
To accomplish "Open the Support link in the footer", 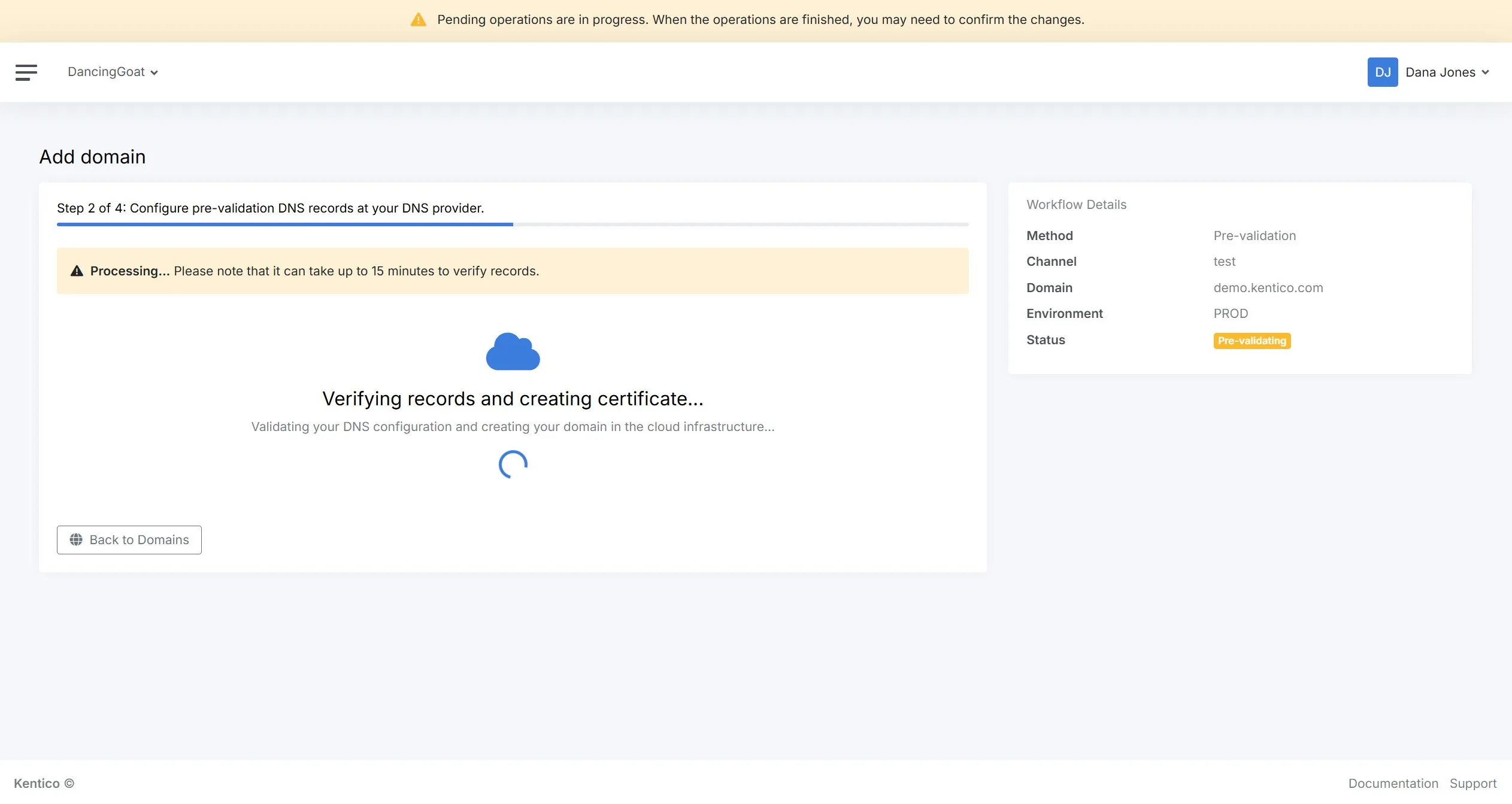I will [x=1472, y=783].
